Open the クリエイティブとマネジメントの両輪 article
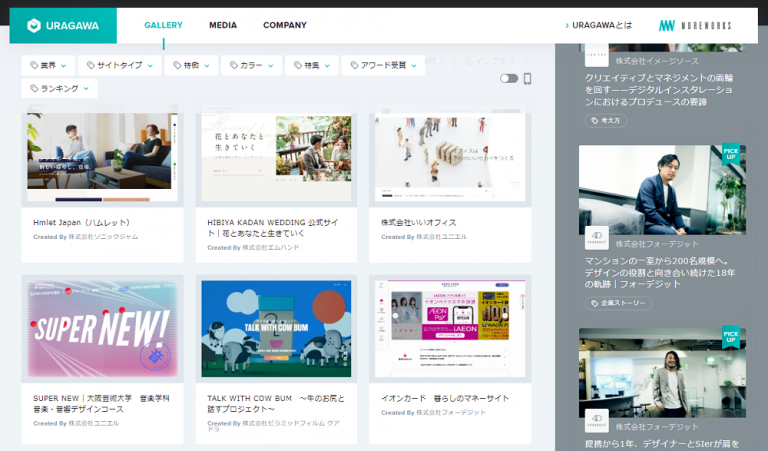 (659, 90)
